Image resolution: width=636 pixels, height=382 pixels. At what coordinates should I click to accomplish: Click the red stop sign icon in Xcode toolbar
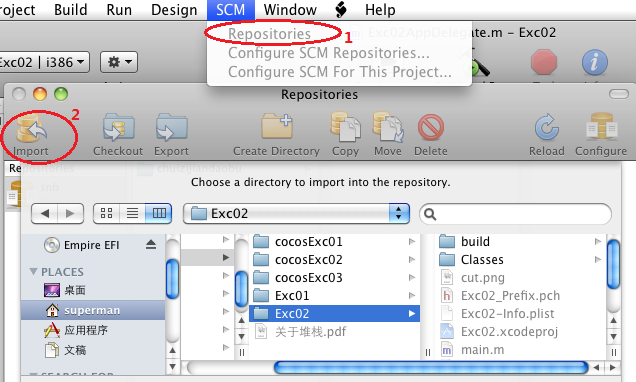pyautogui.click(x=544, y=62)
